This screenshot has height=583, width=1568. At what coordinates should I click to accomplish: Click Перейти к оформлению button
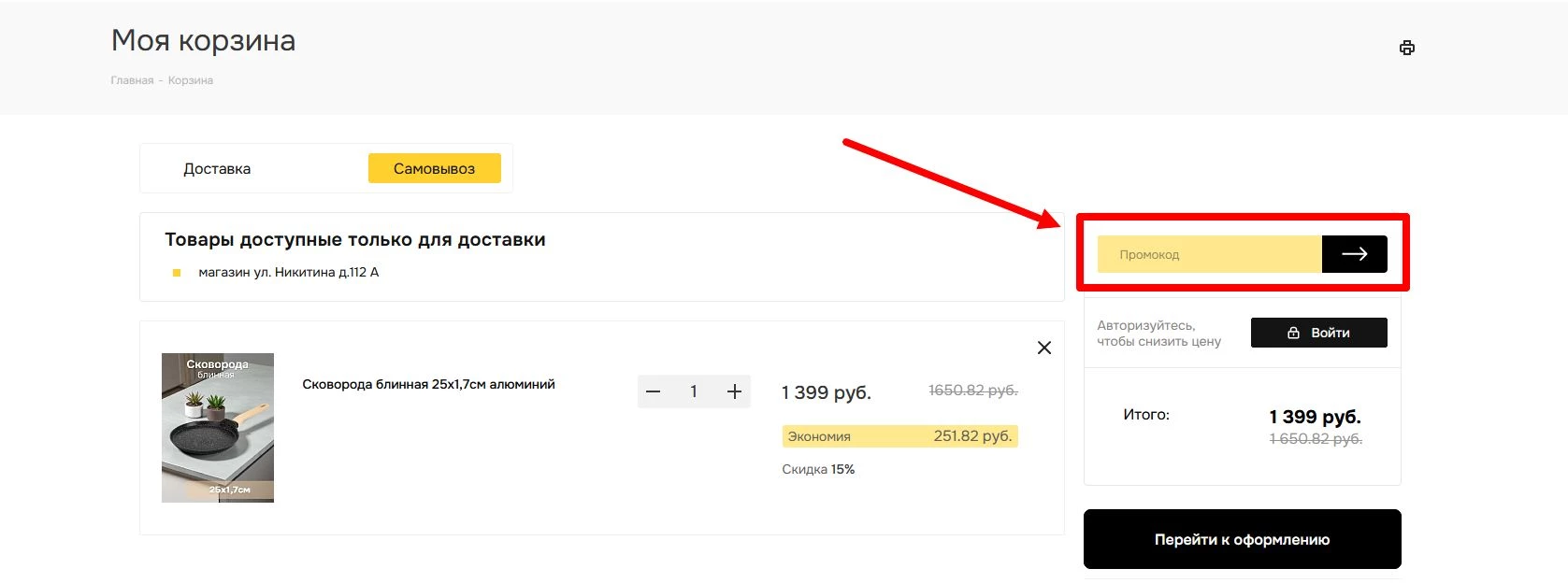tap(1242, 539)
